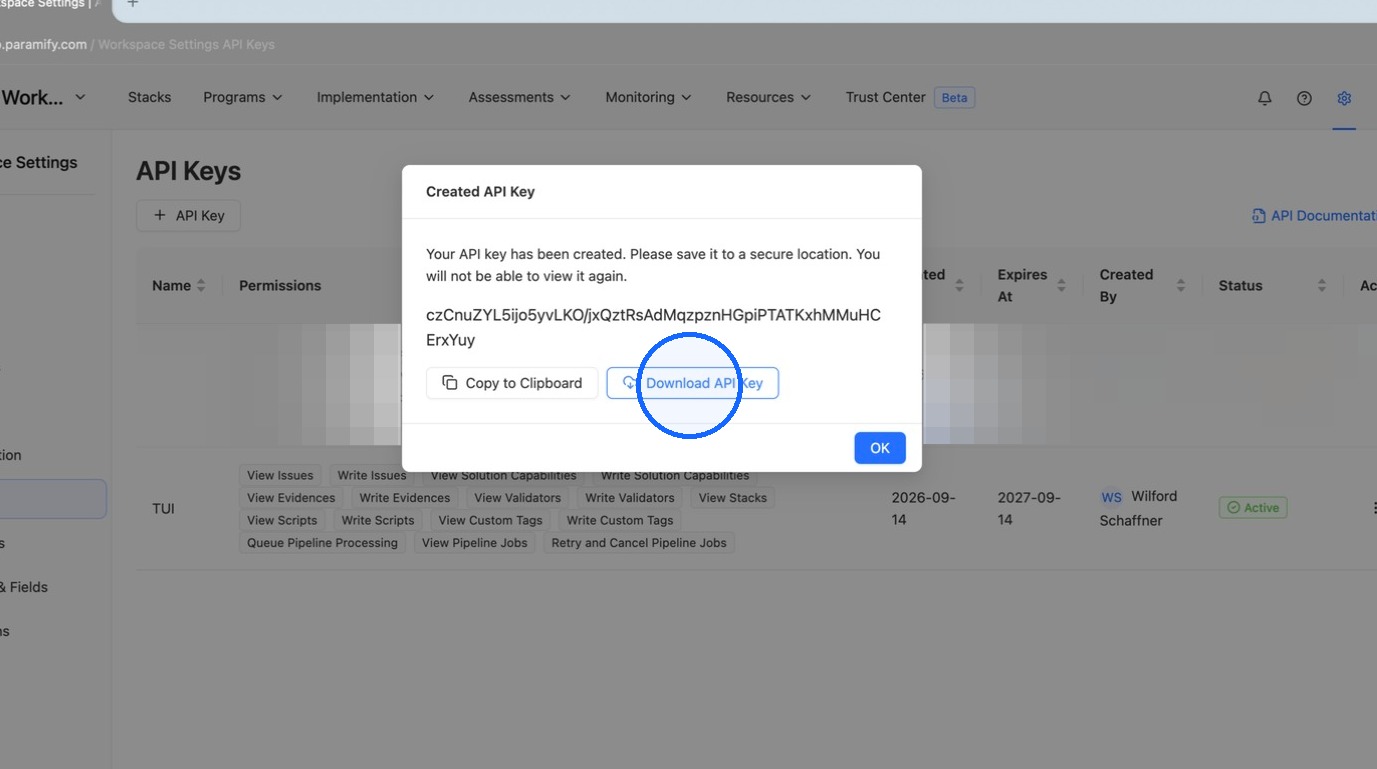This screenshot has width=1377, height=769.
Task: Sort by Expires At column arrows
Action: (1061, 286)
